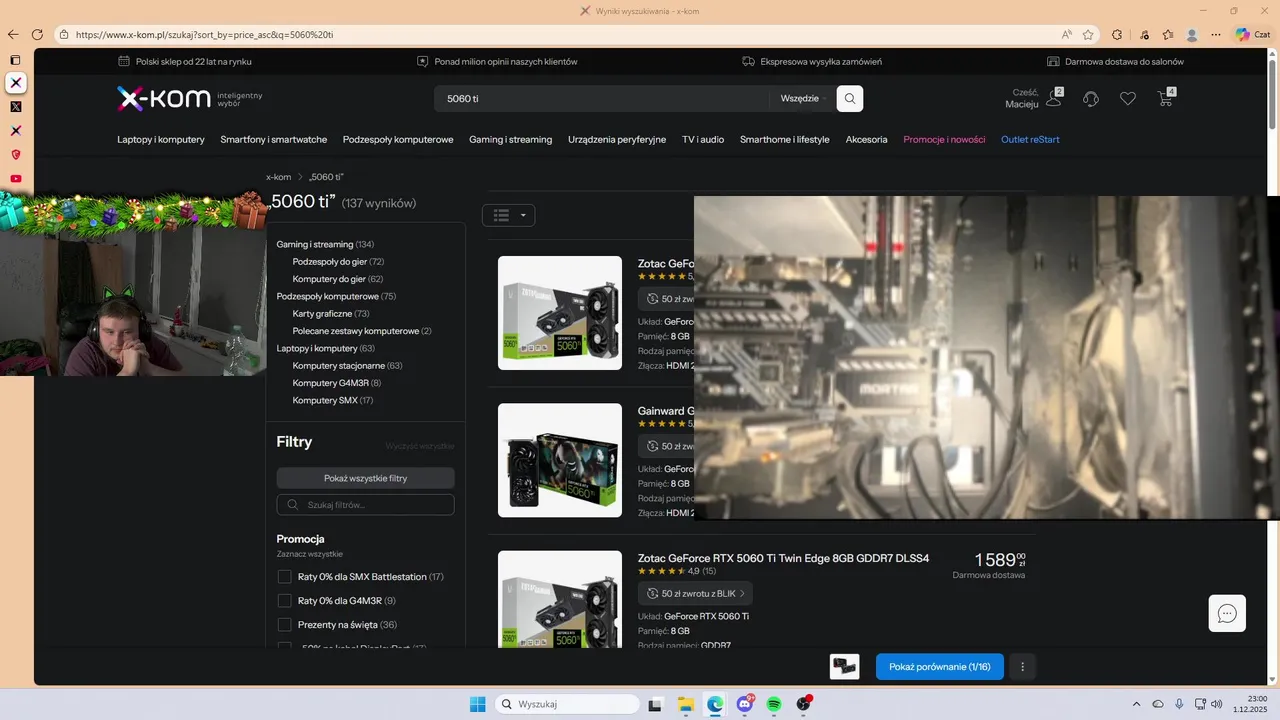
Task: Select Komputery G4M3R category
Action: click(336, 383)
